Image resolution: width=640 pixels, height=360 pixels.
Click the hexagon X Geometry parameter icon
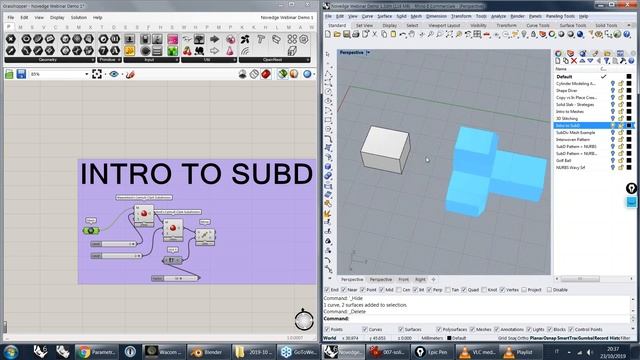click(x=11, y=39)
